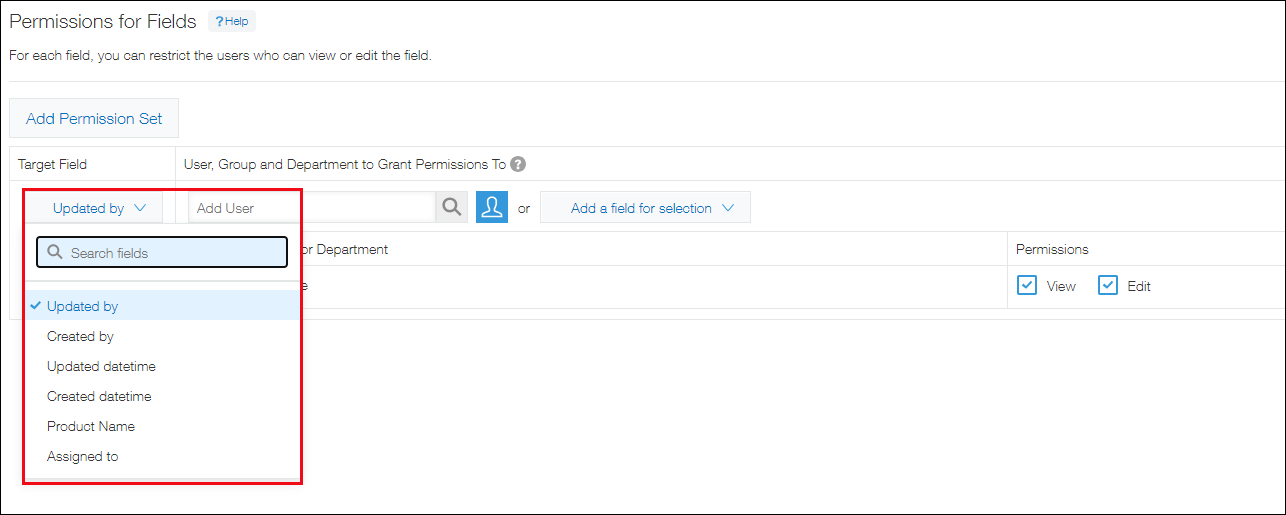Expand the Updated by target field dropdown
This screenshot has height=515, width=1286.
tap(99, 208)
